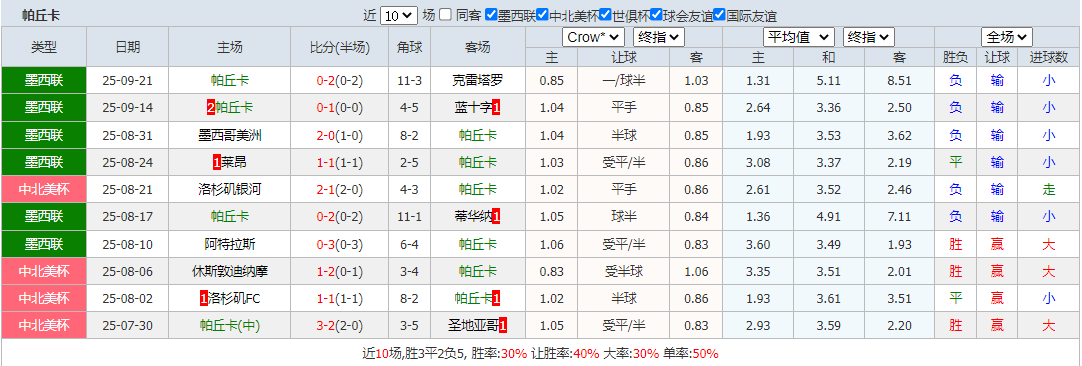Screen dimensions: 1082x366
Task: Open 洛杉矶银河 team link
Action: click(230, 190)
